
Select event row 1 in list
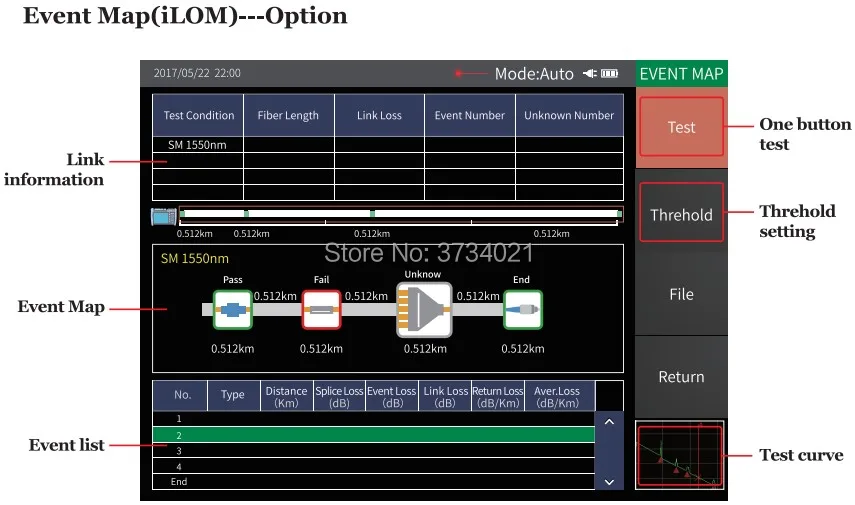pos(374,419)
